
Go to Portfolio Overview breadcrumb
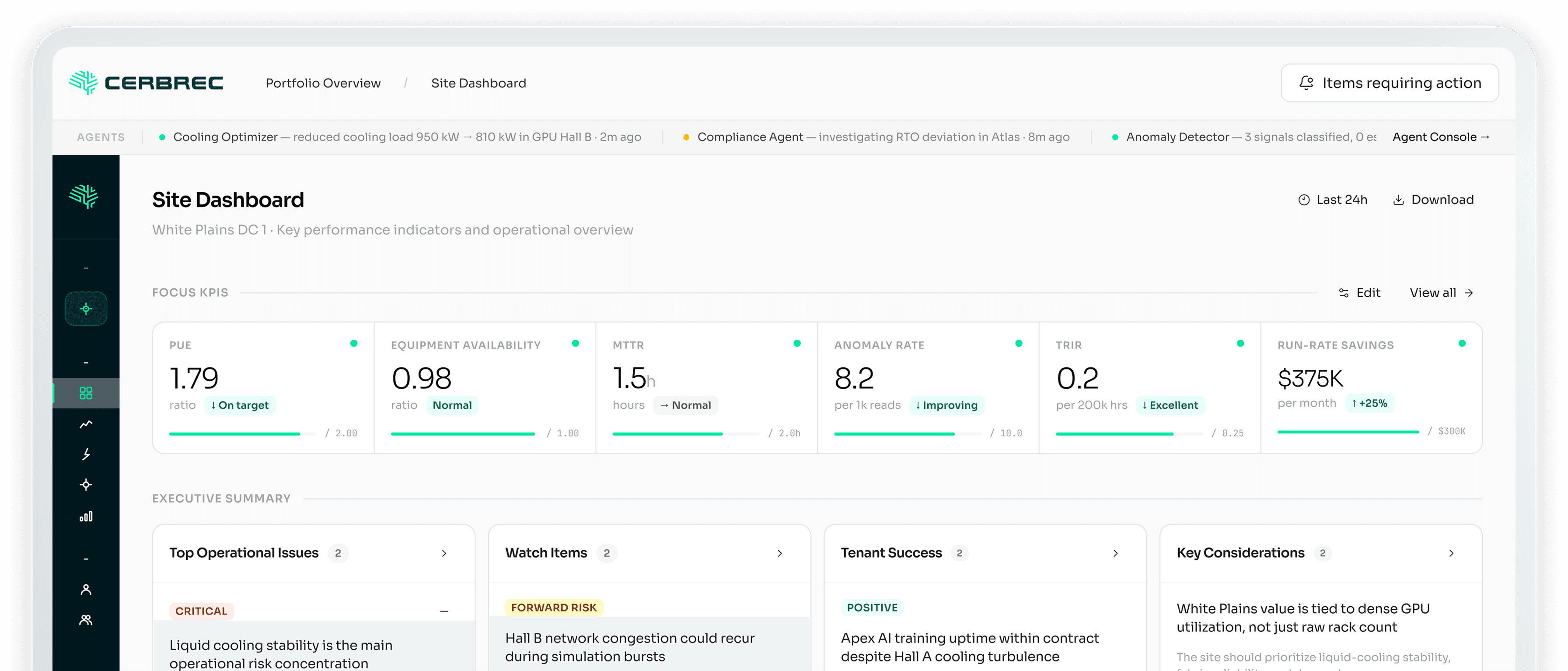point(323,83)
